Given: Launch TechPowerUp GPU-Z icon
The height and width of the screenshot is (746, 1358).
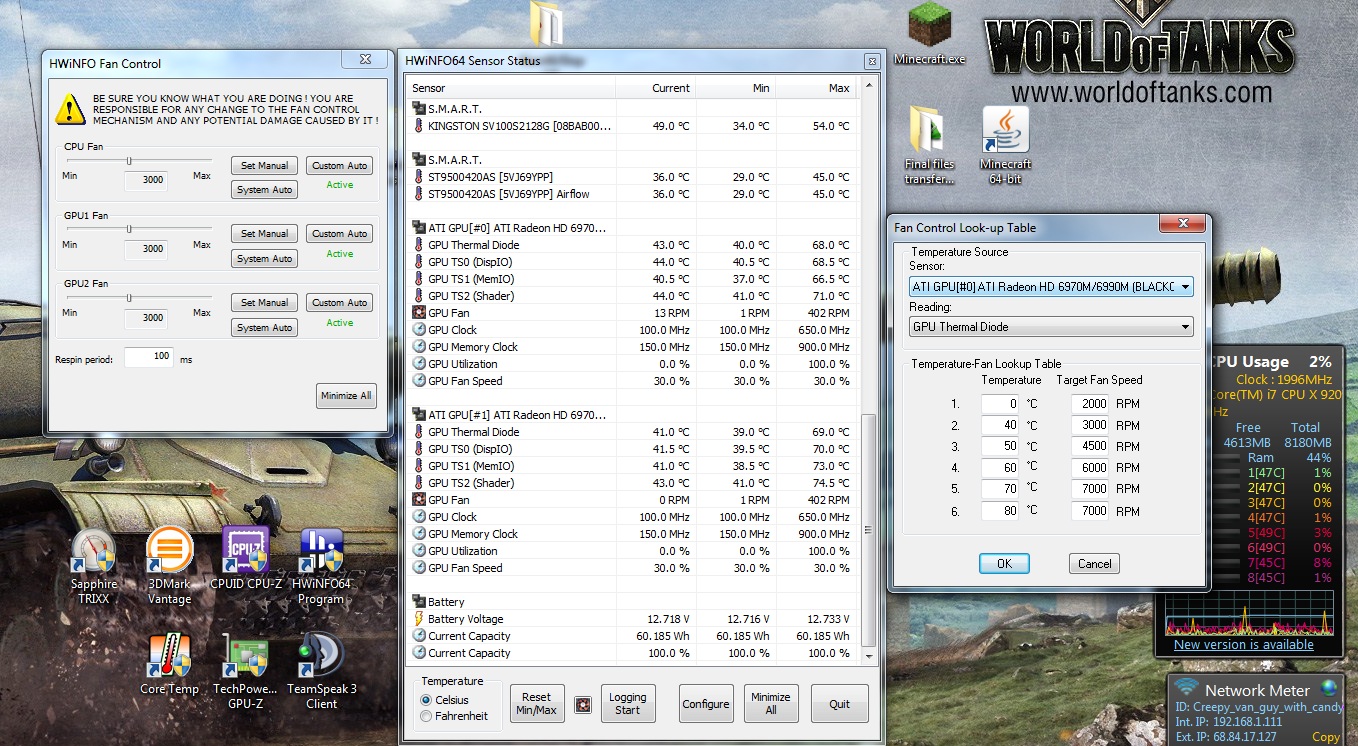Looking at the screenshot, I should tap(245, 670).
